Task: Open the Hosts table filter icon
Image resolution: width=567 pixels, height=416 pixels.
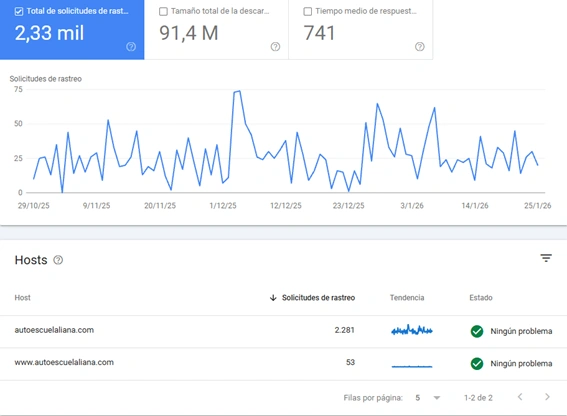Action: (546, 258)
